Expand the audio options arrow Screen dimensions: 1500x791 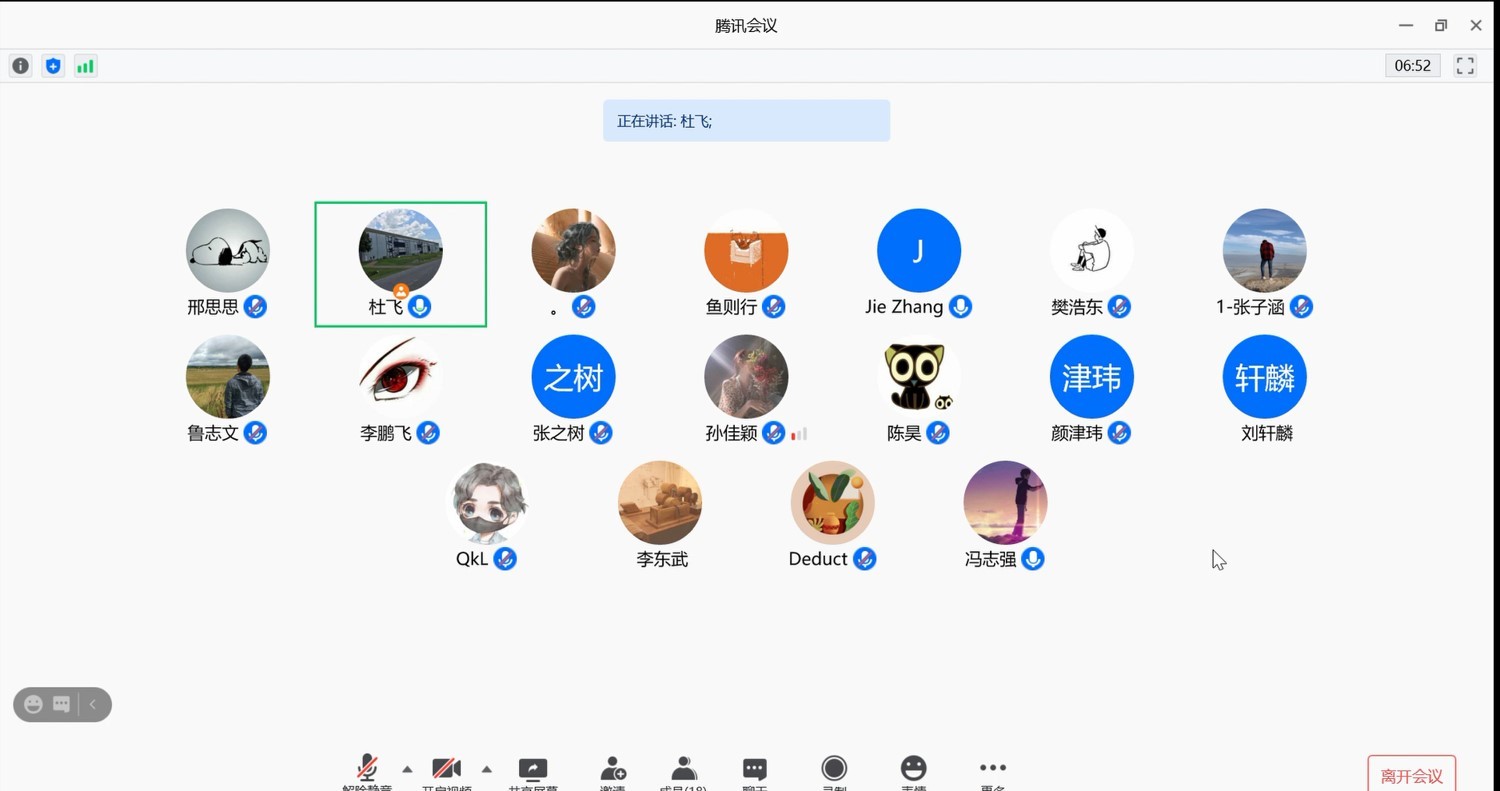(x=407, y=769)
